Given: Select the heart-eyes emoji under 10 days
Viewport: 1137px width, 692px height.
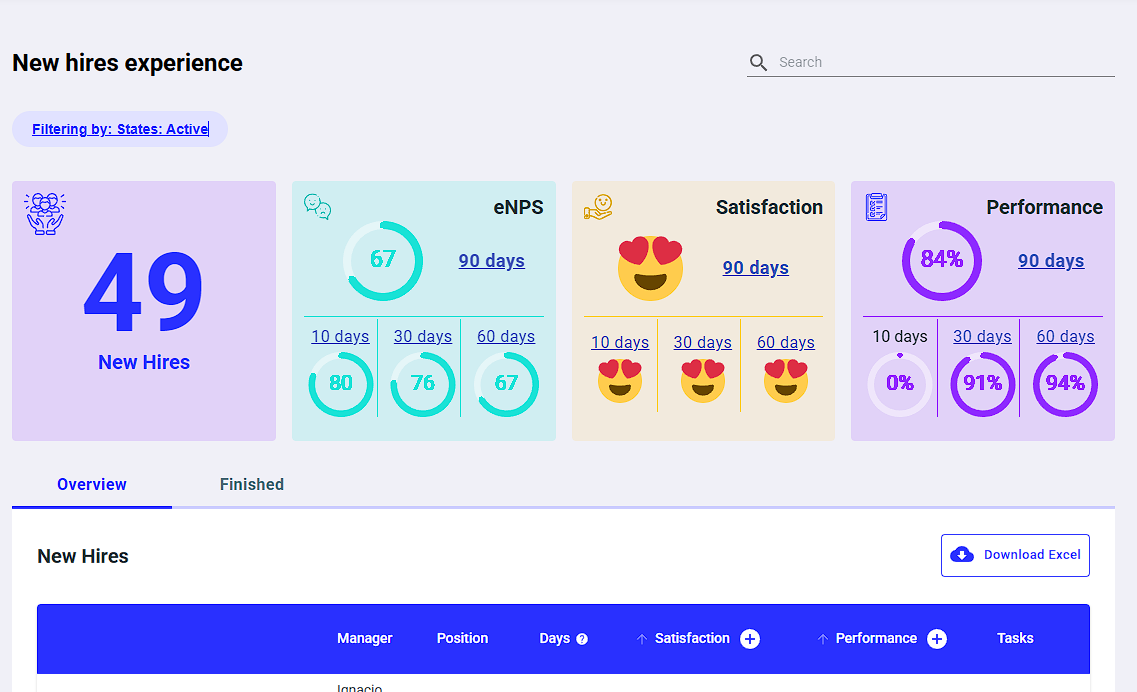Looking at the screenshot, I should pyautogui.click(x=620, y=380).
